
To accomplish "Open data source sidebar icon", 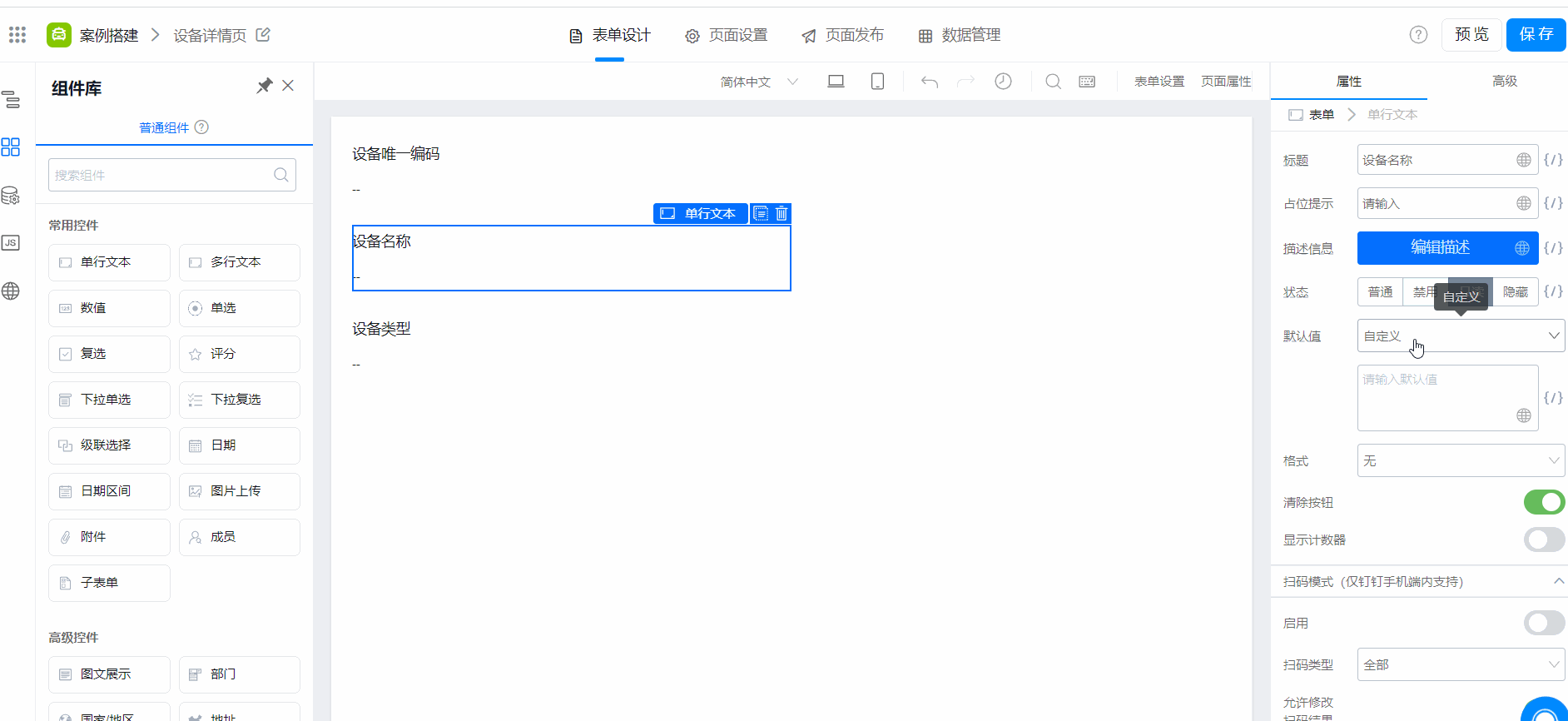I will pyautogui.click(x=11, y=196).
